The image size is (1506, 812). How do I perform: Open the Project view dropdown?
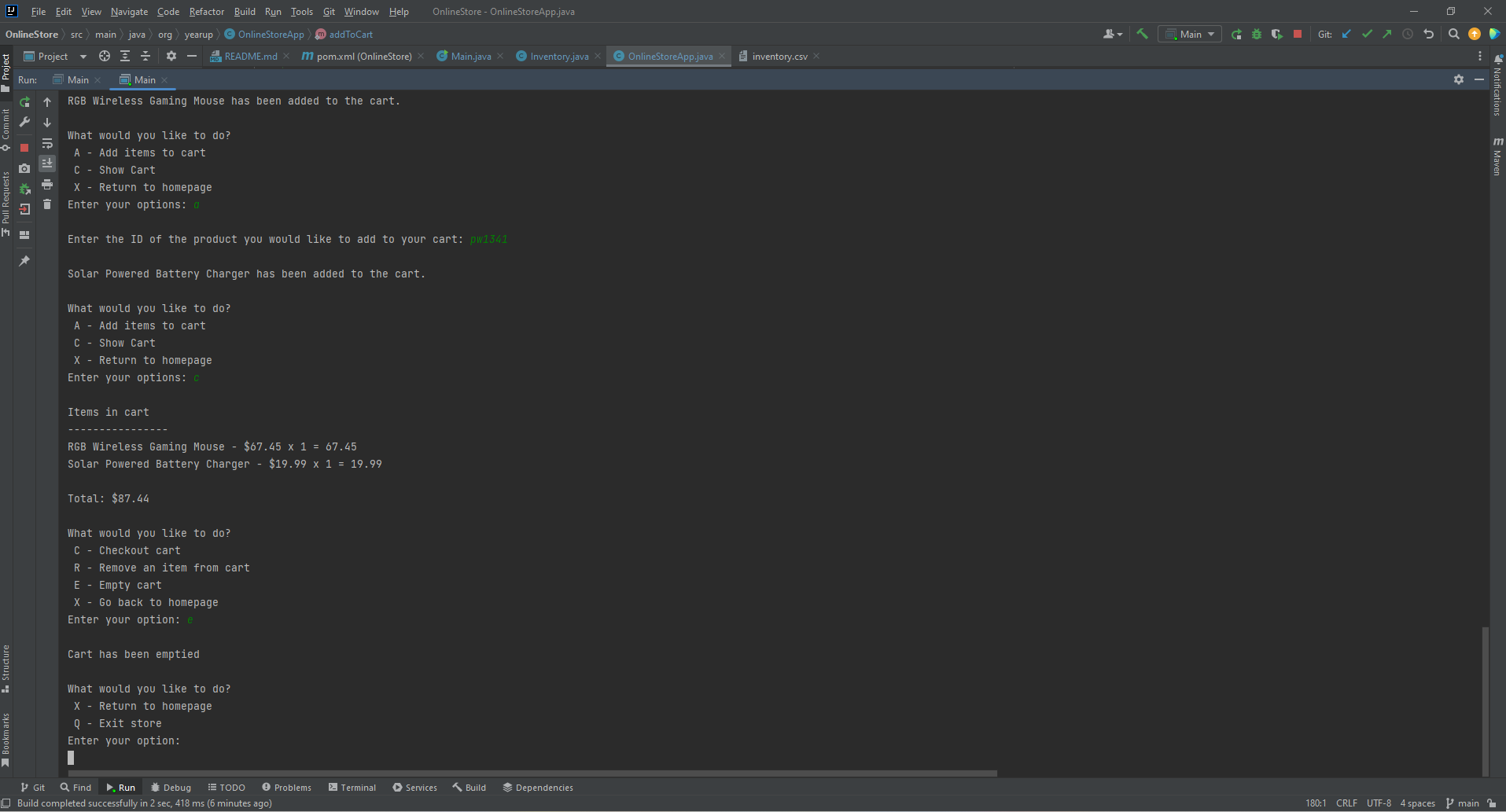pyautogui.click(x=55, y=57)
